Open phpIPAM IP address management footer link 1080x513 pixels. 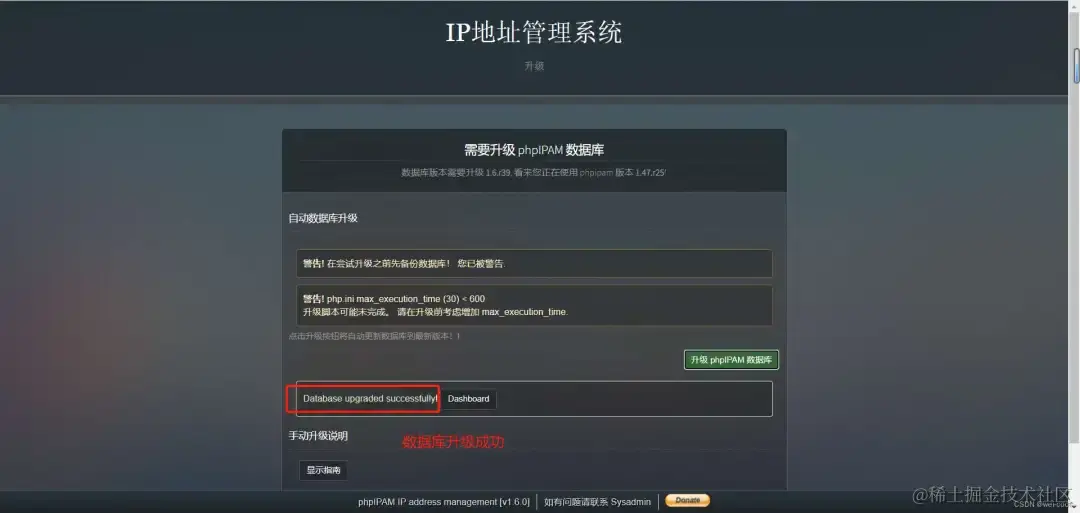[x=444, y=502]
